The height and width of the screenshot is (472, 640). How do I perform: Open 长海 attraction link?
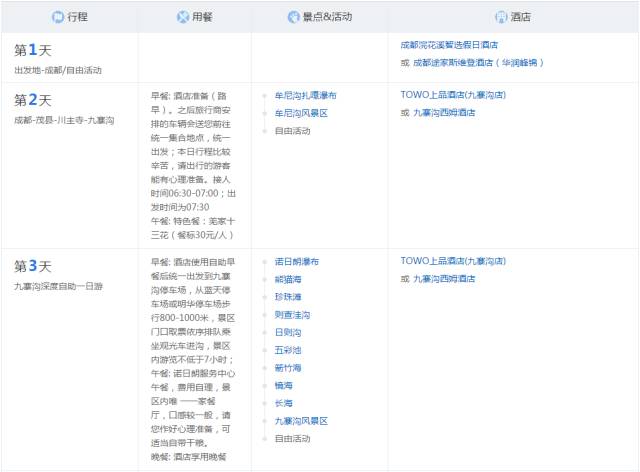(284, 403)
